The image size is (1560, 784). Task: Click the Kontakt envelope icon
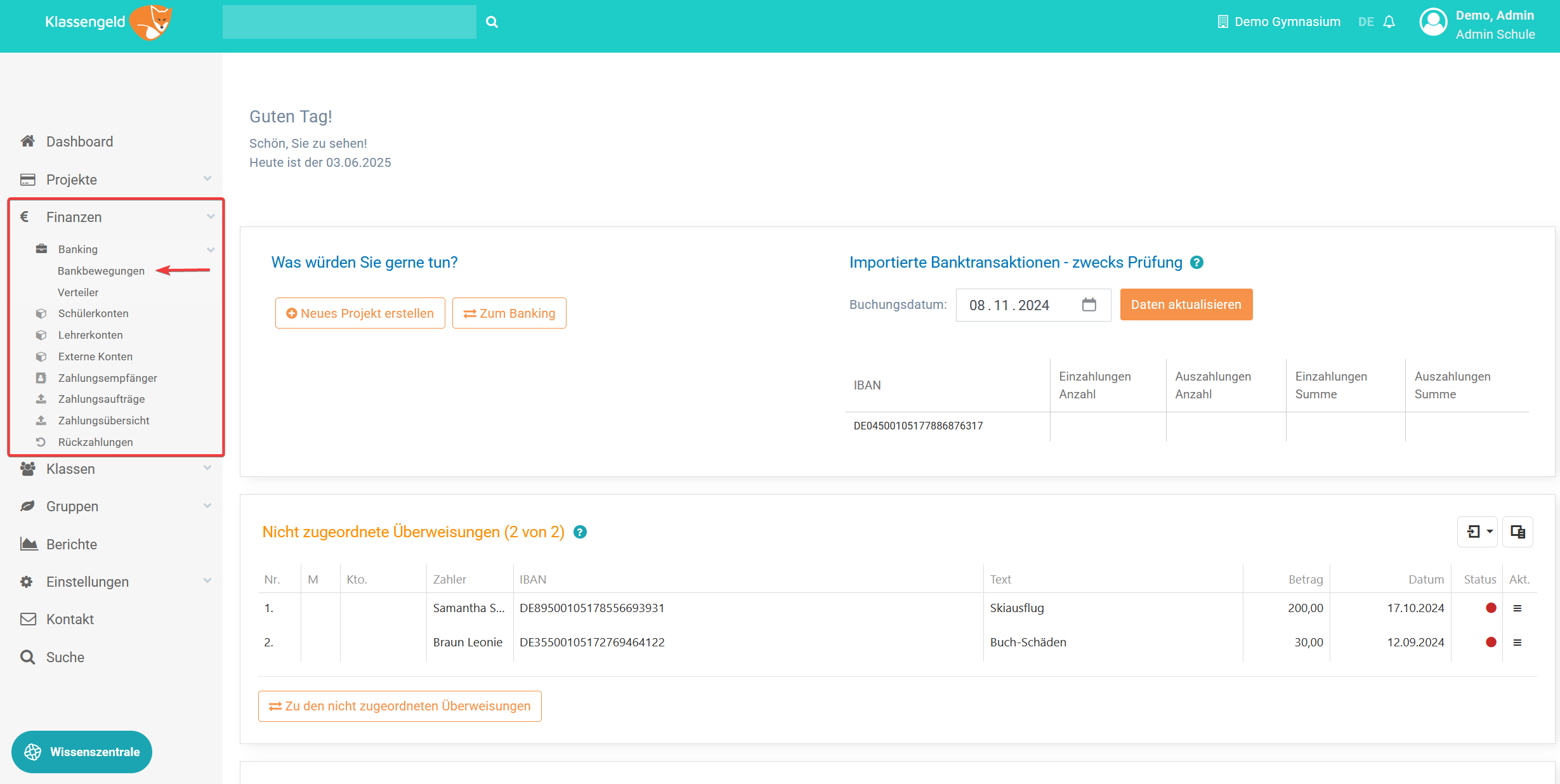(28, 619)
